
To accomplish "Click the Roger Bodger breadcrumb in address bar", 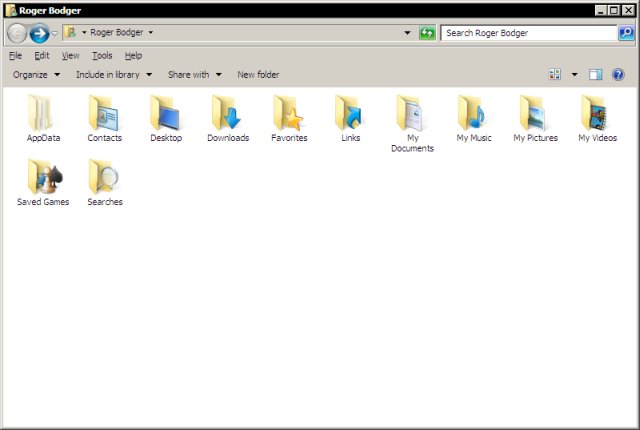I will pyautogui.click(x=116, y=33).
